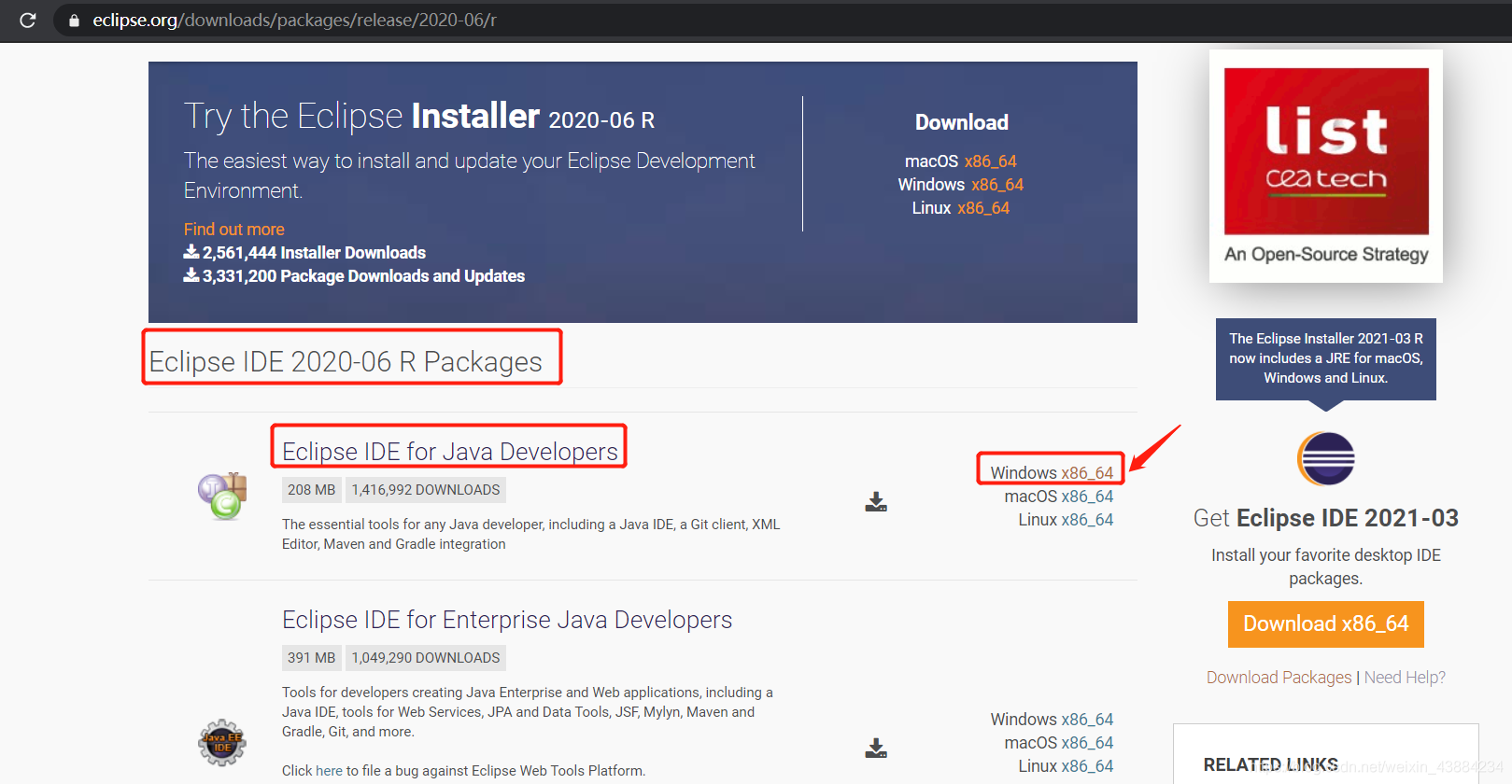Click the Try the Eclipse Installer heading
Image resolution: width=1512 pixels, height=784 pixels.
coord(419,117)
